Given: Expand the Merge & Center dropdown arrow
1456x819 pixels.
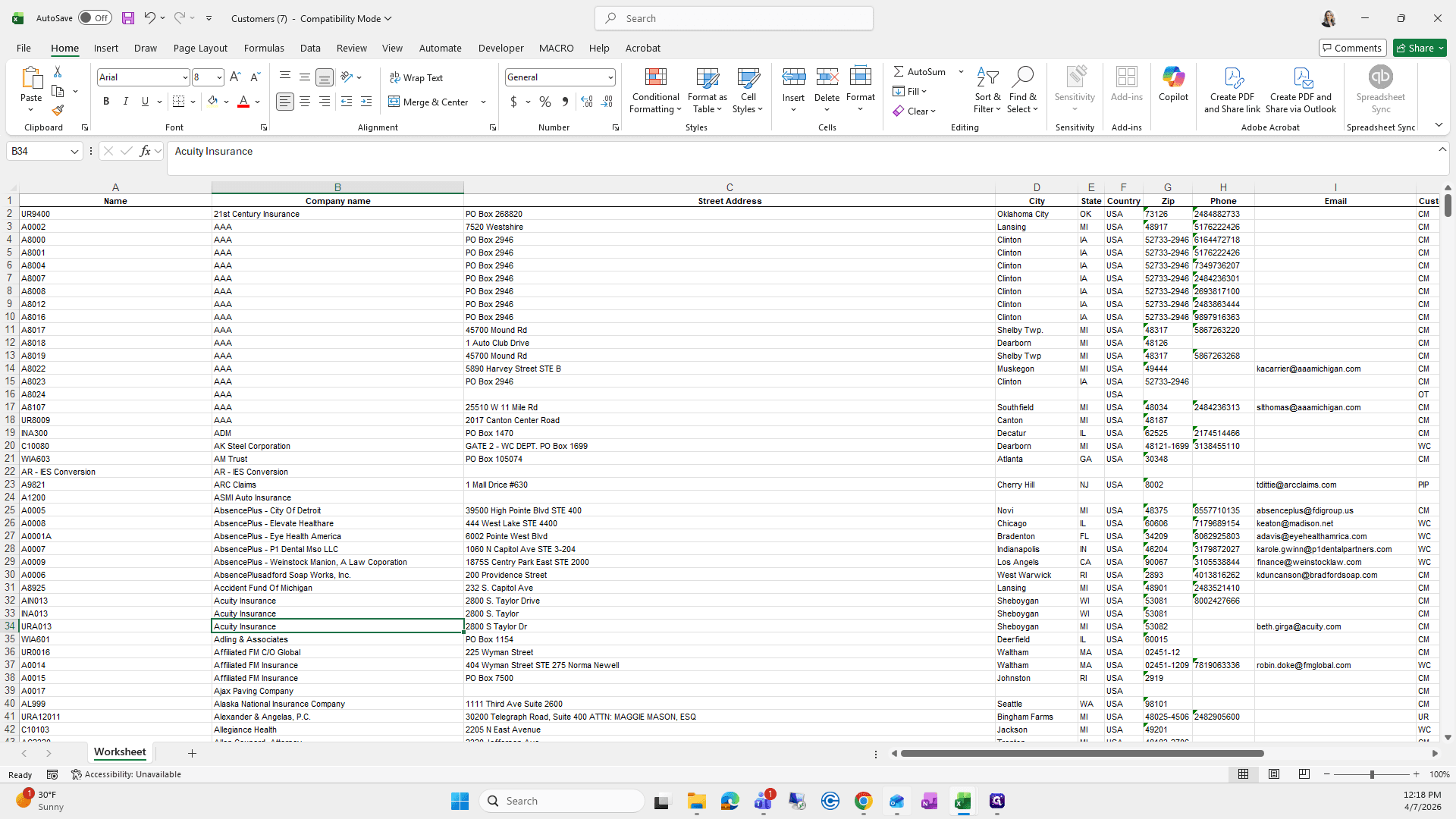Looking at the screenshot, I should point(483,102).
